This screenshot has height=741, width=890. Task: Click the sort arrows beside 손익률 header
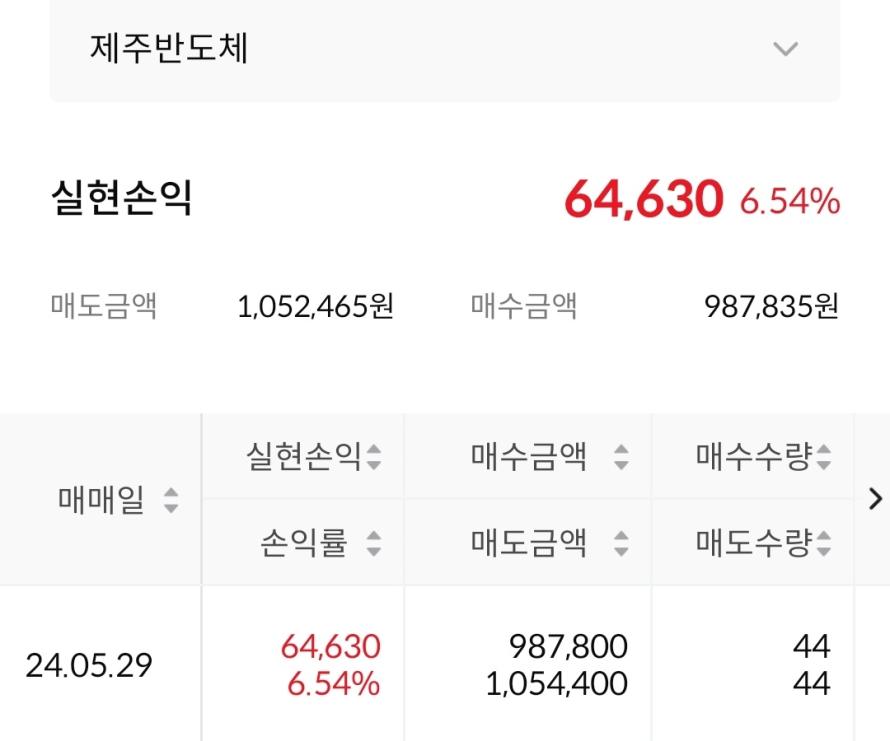click(373, 544)
